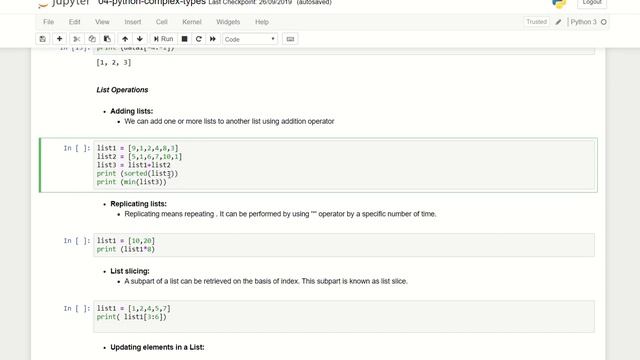Screen dimensions: 640x360
Task: Move the selected cell down
Action: [140, 39]
